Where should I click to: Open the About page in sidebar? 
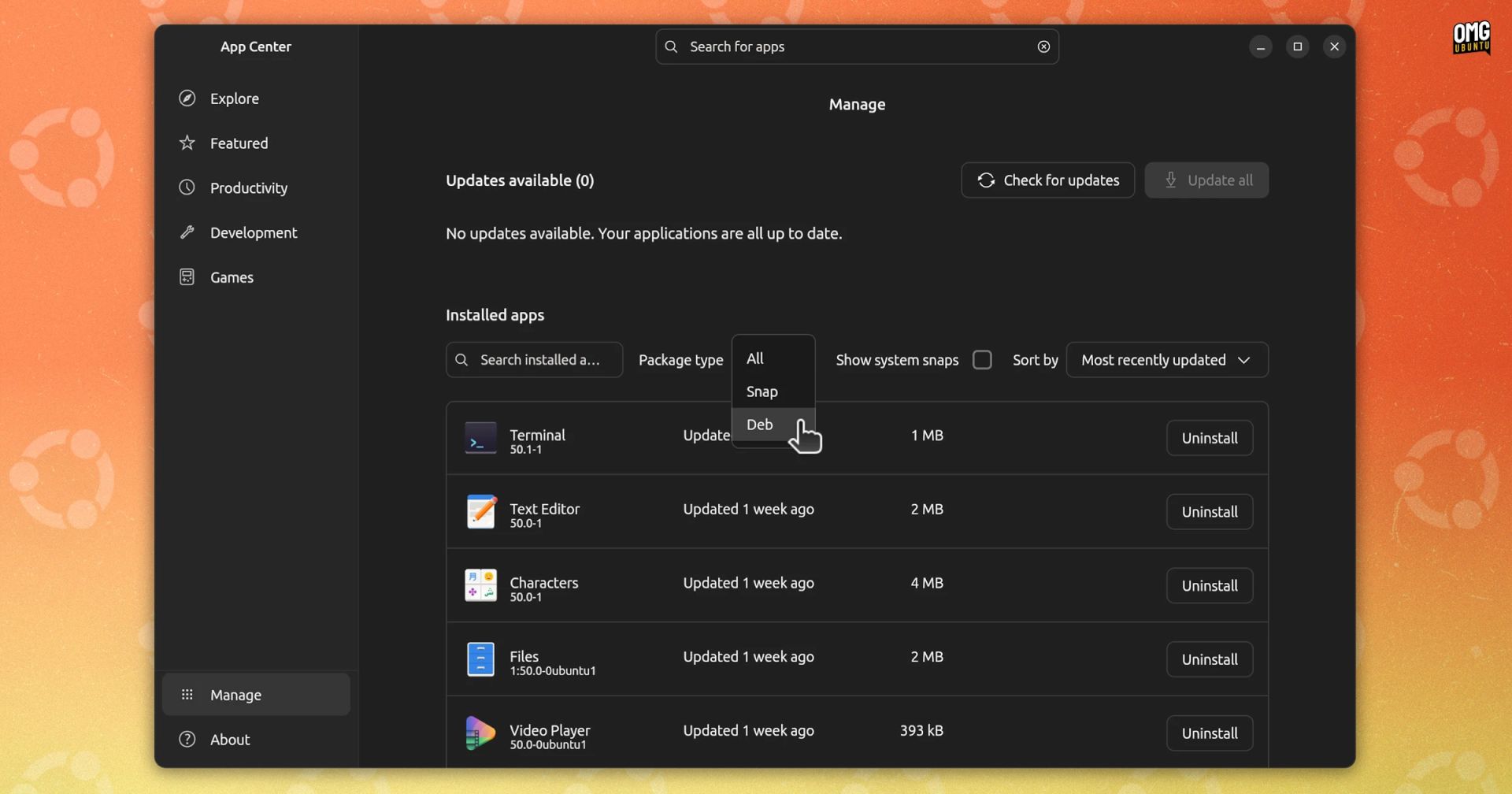click(x=229, y=740)
